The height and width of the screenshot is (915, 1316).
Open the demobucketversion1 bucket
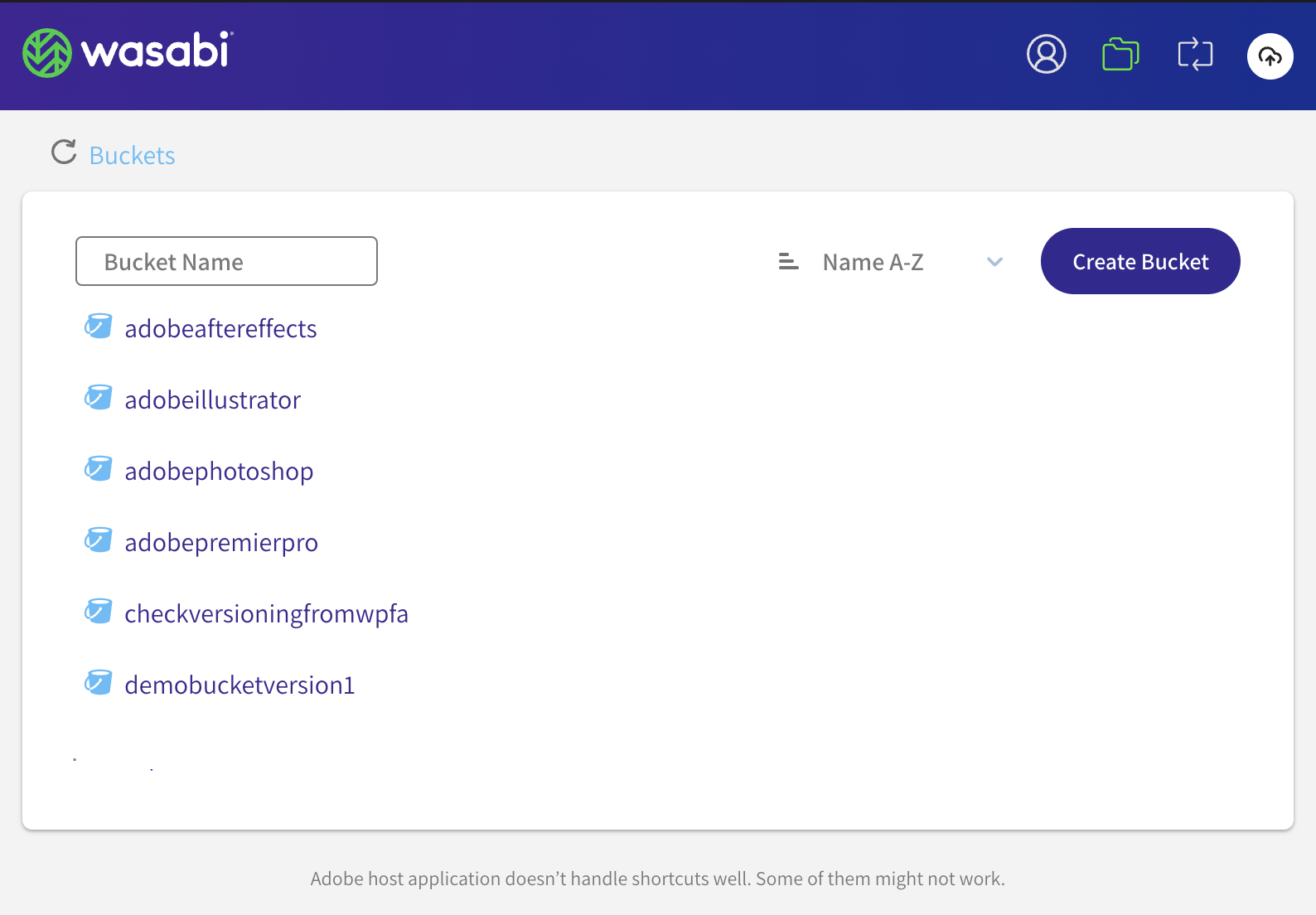[239, 685]
